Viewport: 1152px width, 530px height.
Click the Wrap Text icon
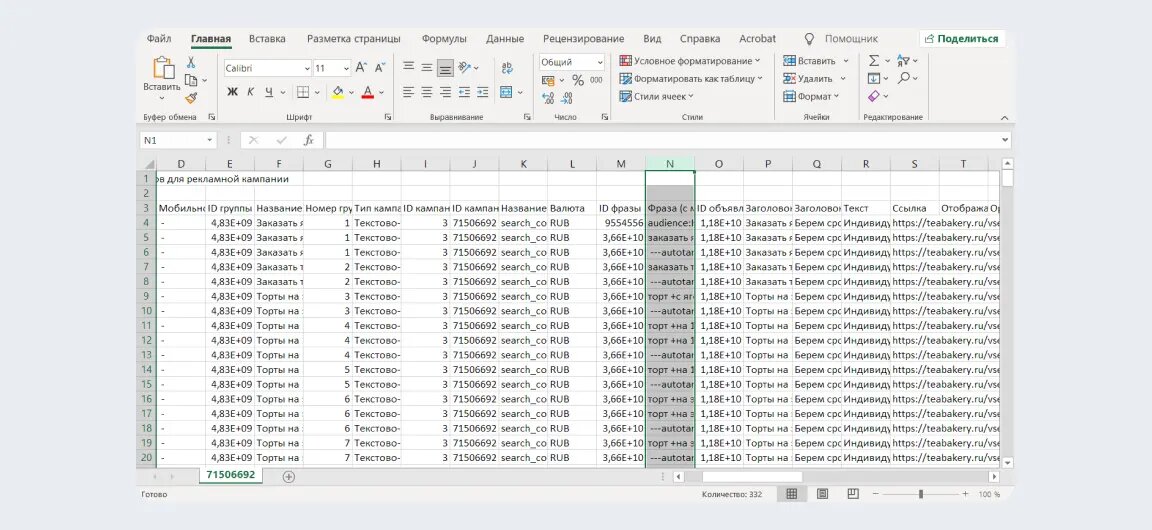click(508, 68)
